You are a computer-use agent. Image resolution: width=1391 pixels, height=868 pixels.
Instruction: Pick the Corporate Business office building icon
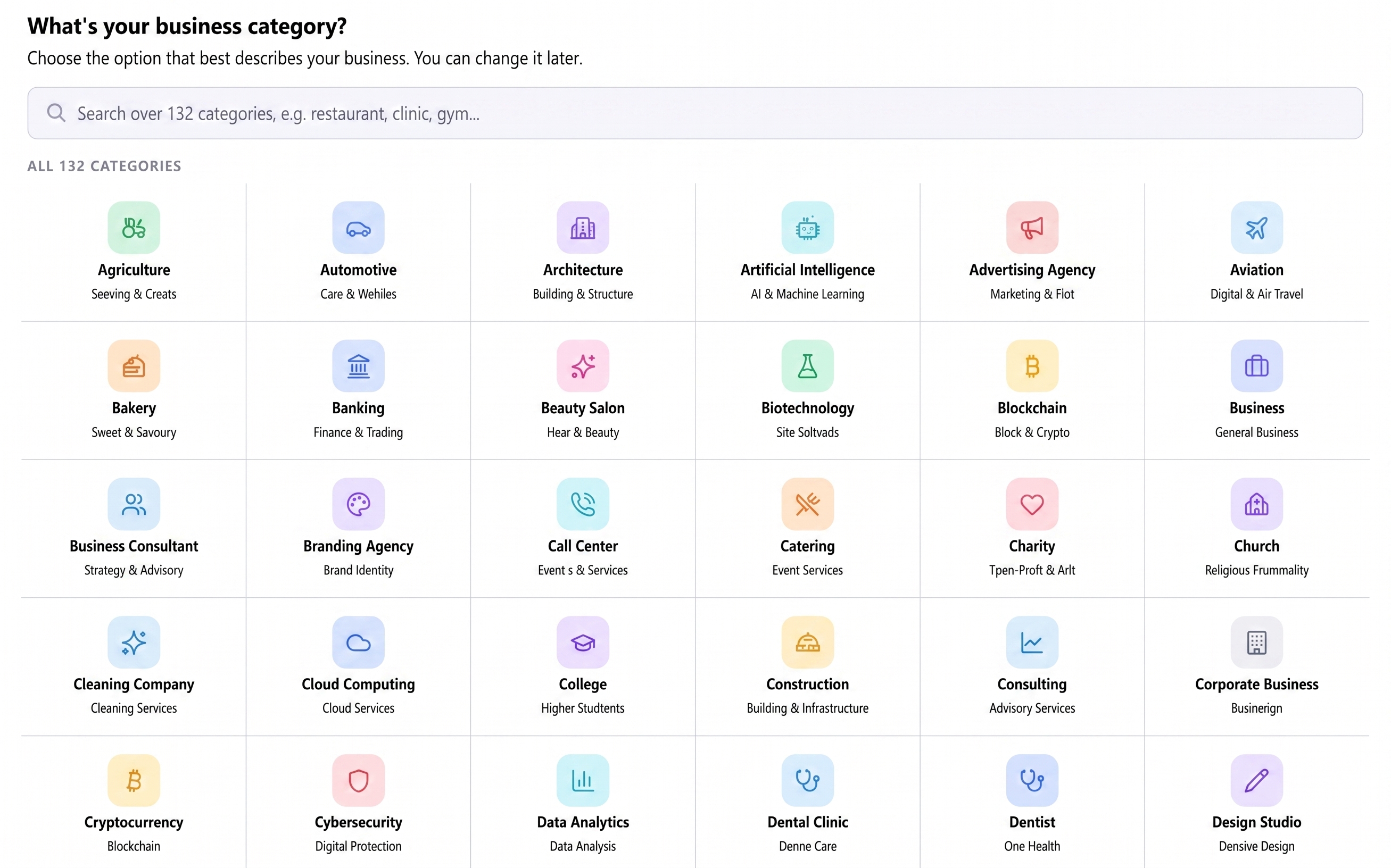1256,642
